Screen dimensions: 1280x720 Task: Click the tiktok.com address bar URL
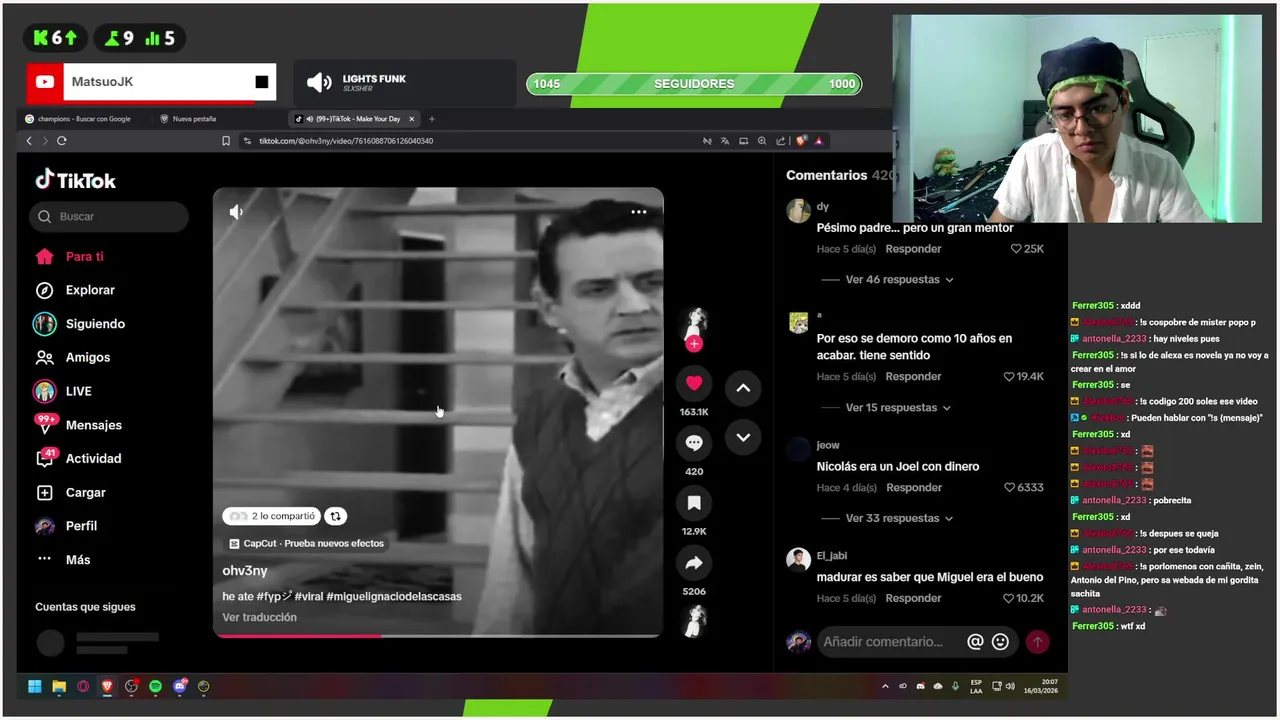pos(346,141)
